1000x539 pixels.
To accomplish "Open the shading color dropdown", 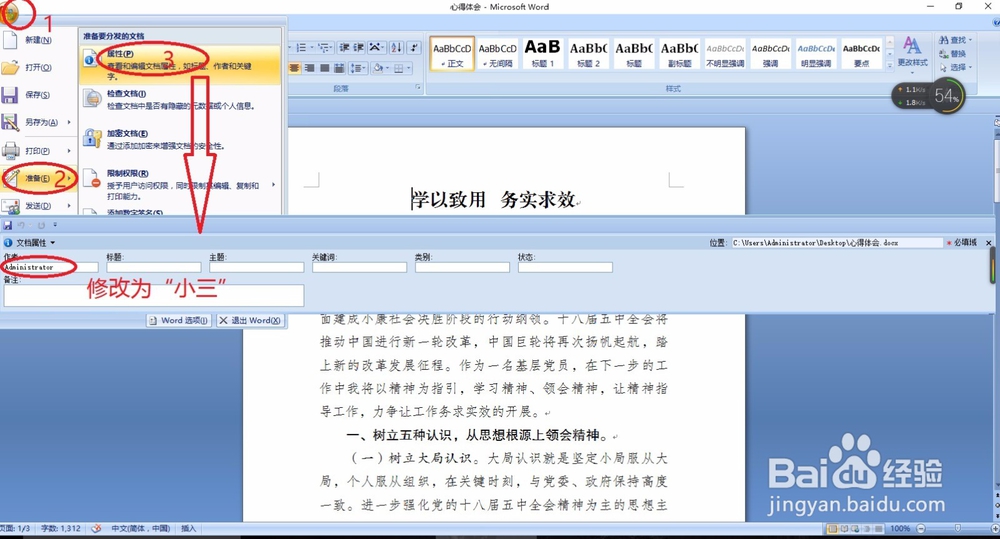I will (385, 68).
